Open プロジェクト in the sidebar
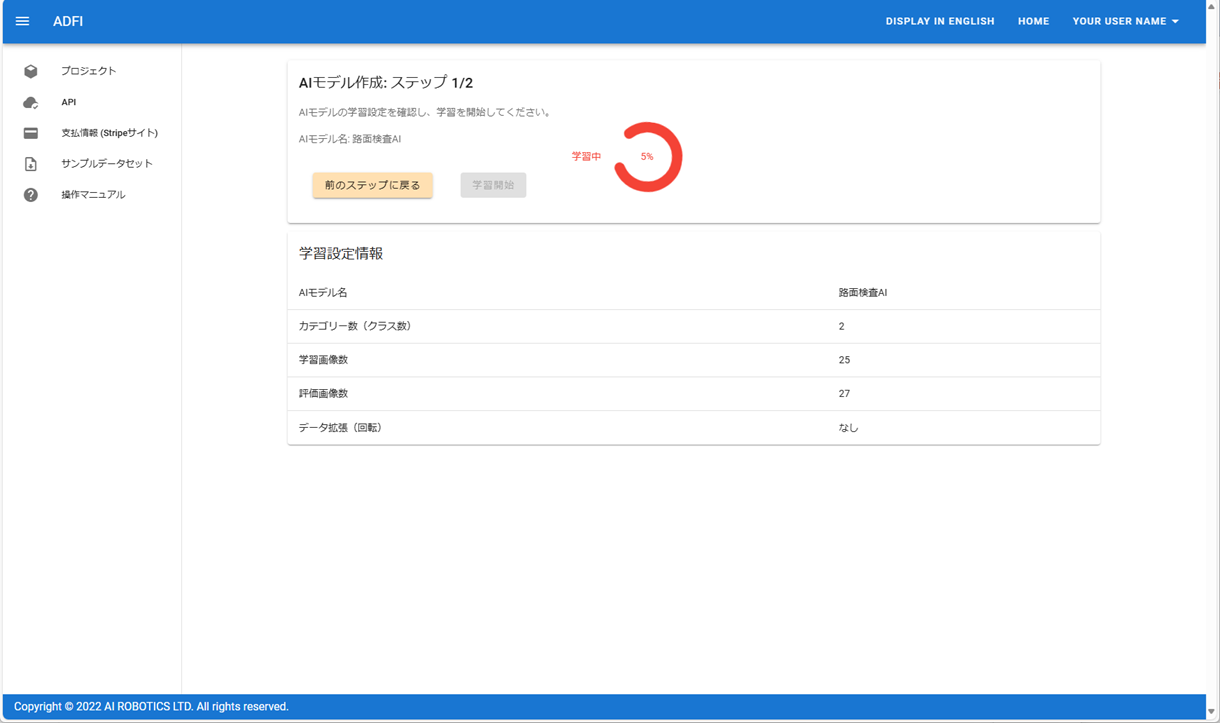Screen dimensions: 1220x723 click(x=89, y=71)
